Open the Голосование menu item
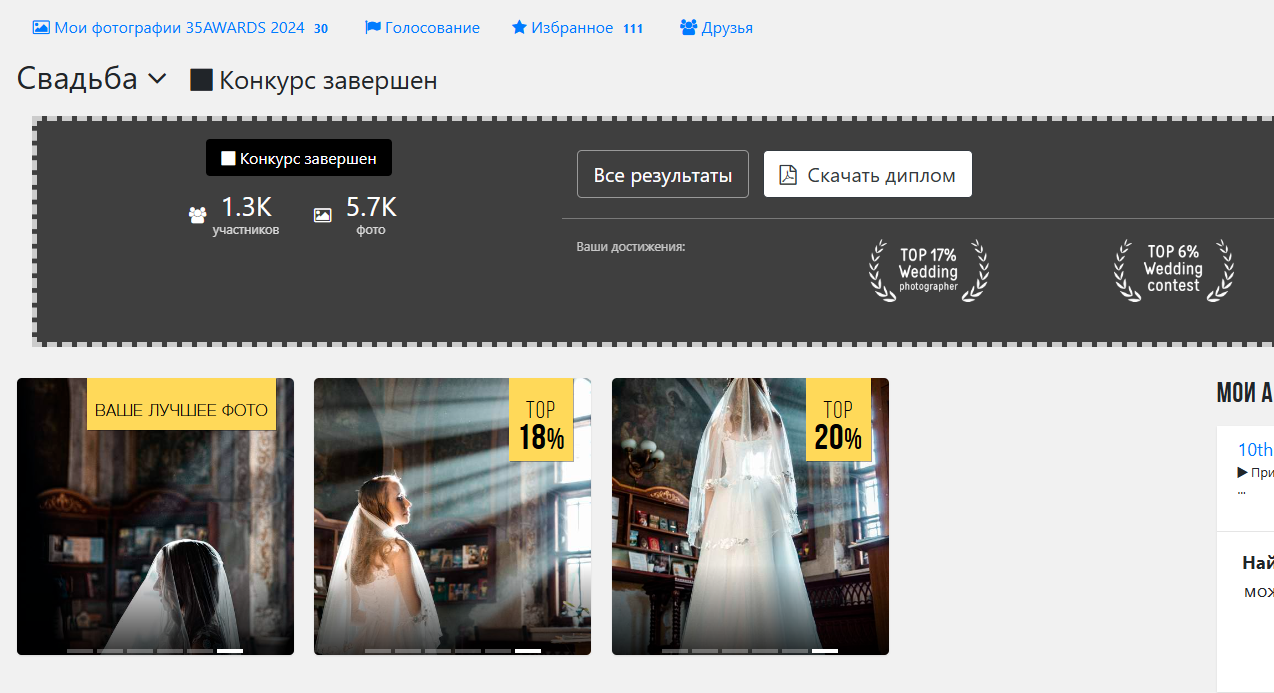Image resolution: width=1274 pixels, height=693 pixels. point(432,28)
